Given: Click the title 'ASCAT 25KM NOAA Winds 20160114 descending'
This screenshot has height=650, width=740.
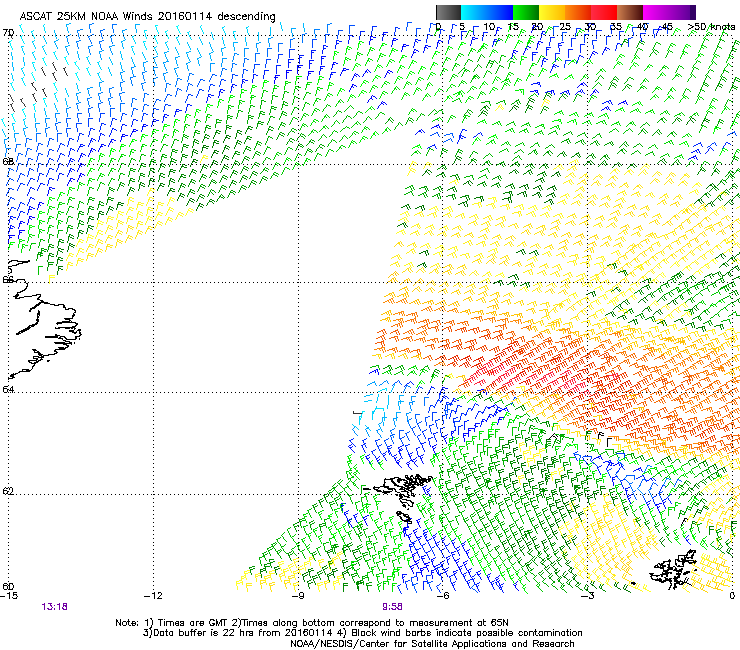Looking at the screenshot, I should [147, 17].
